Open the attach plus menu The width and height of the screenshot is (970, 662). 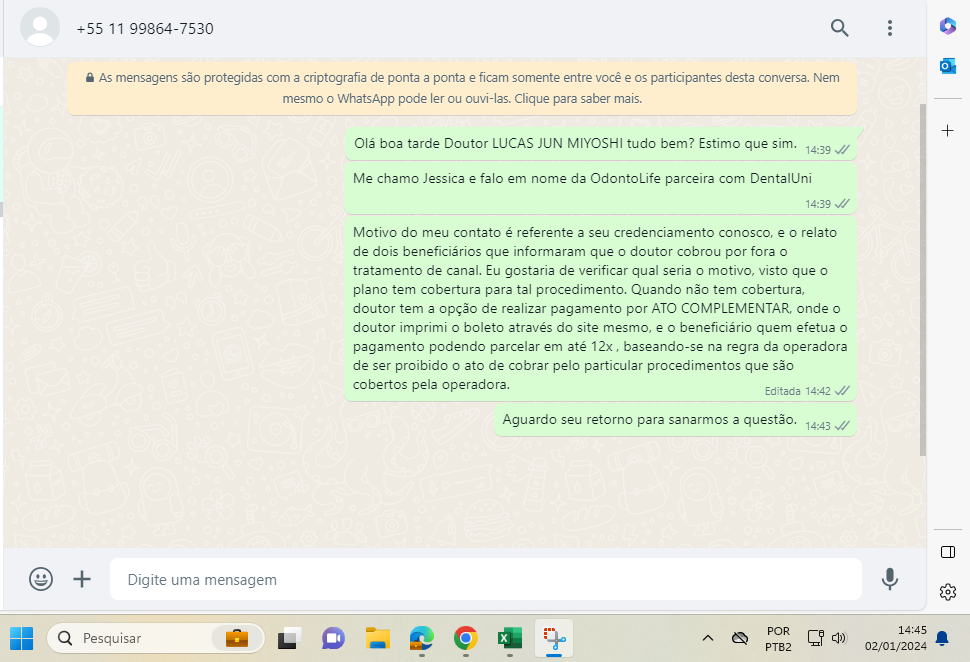click(82, 579)
